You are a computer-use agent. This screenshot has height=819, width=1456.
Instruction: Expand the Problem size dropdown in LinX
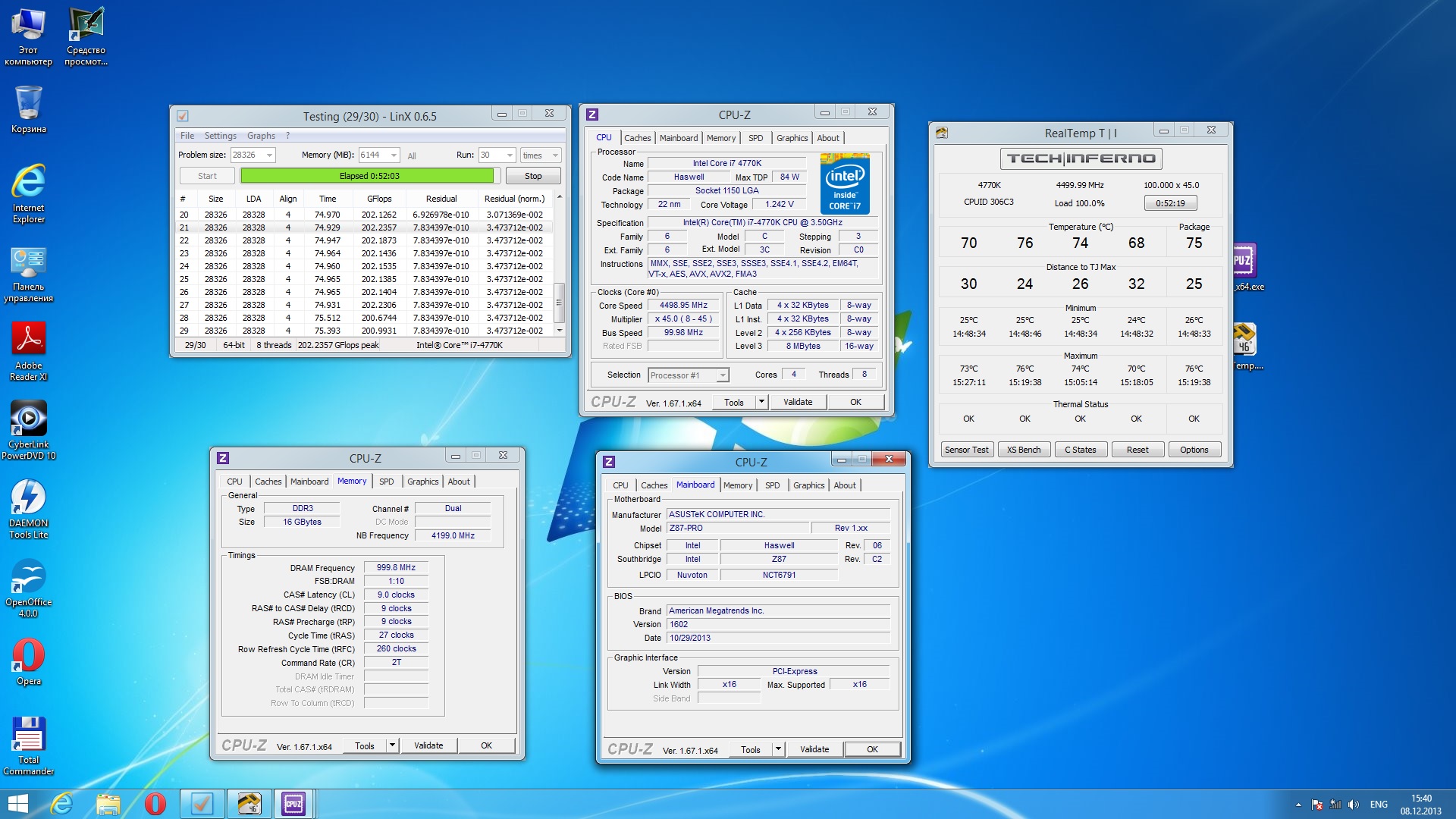click(269, 155)
